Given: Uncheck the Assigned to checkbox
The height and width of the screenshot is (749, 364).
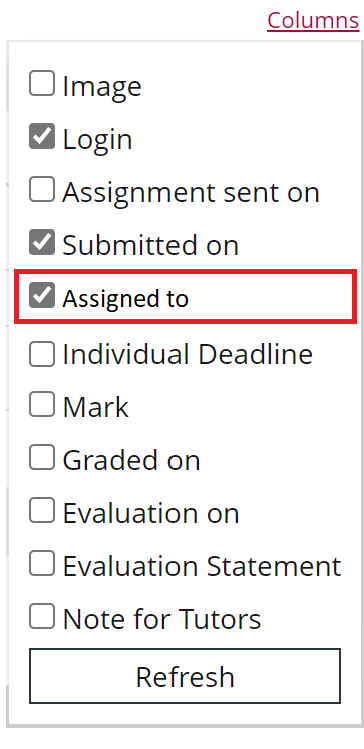Looking at the screenshot, I should 42,295.
